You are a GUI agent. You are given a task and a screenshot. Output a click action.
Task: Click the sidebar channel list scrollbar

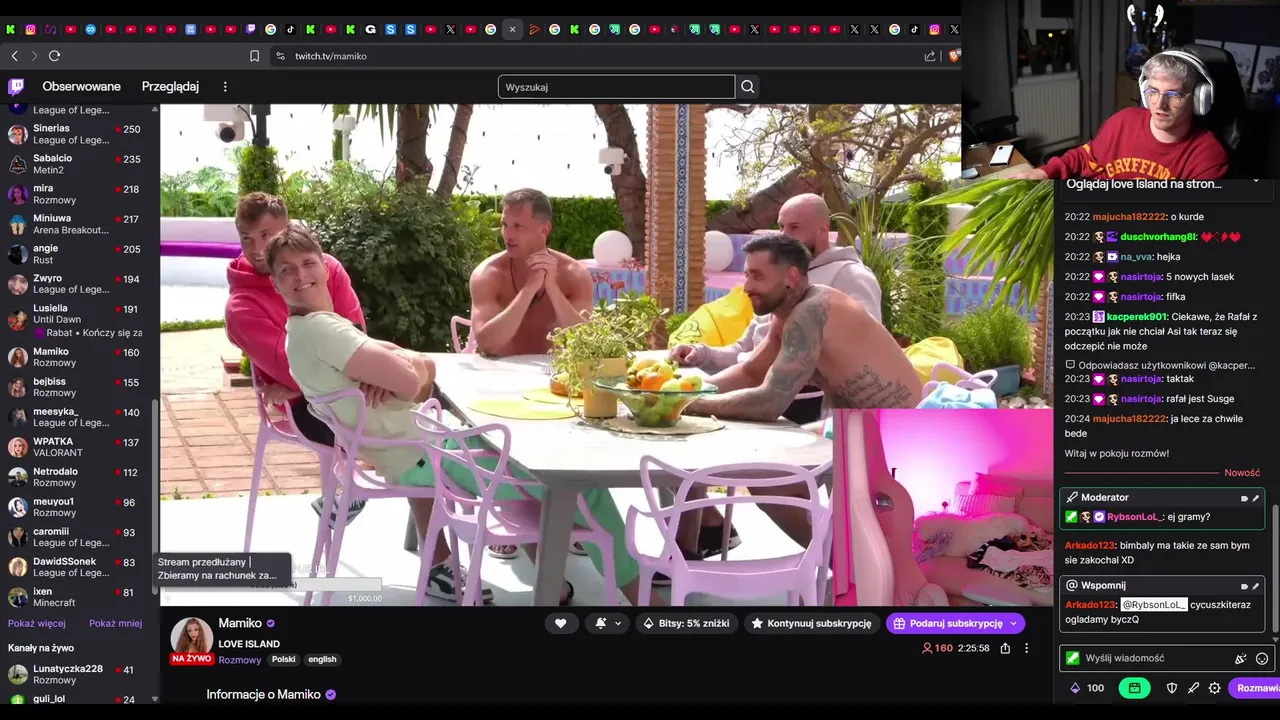(154, 498)
